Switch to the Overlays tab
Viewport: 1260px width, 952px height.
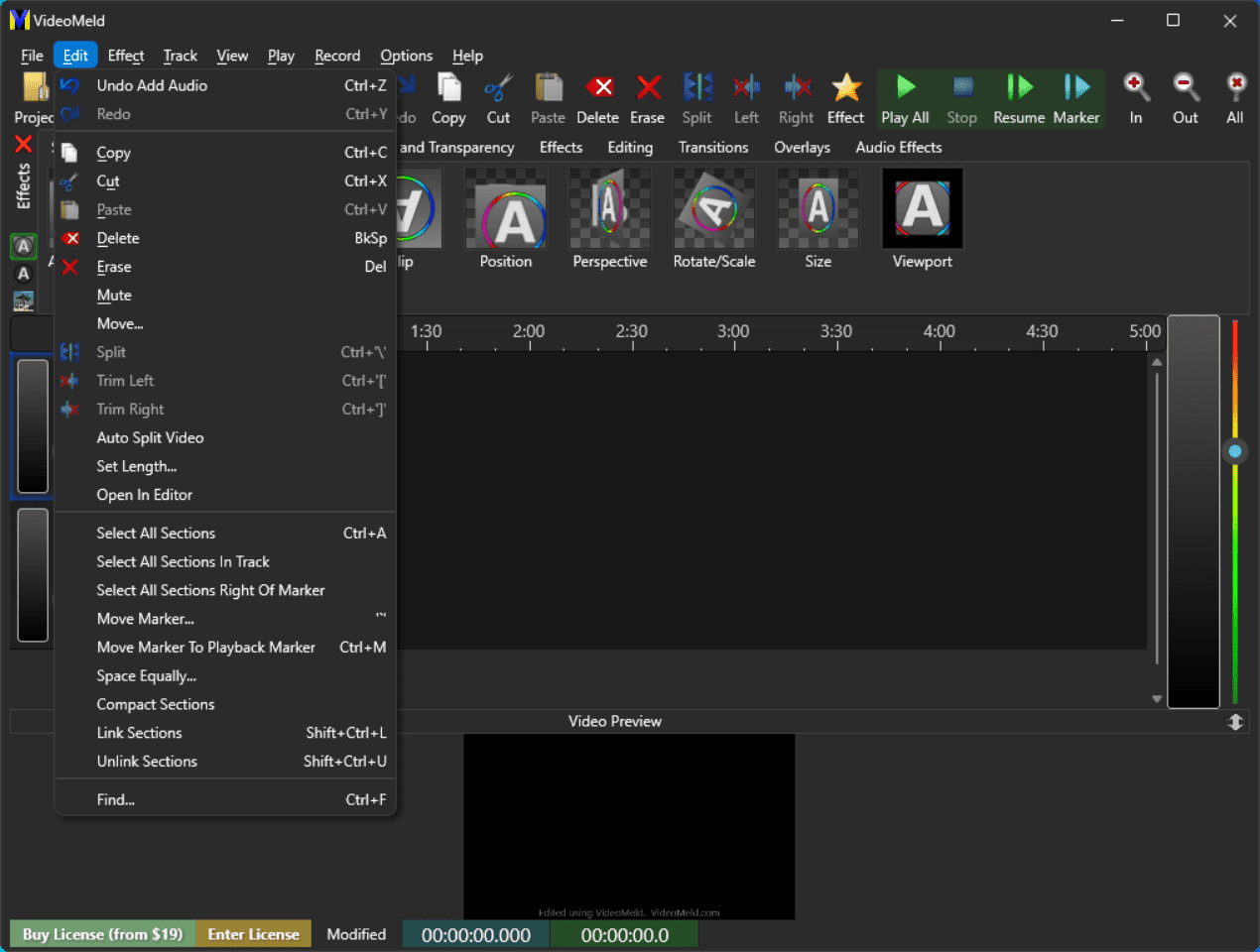[x=802, y=147]
